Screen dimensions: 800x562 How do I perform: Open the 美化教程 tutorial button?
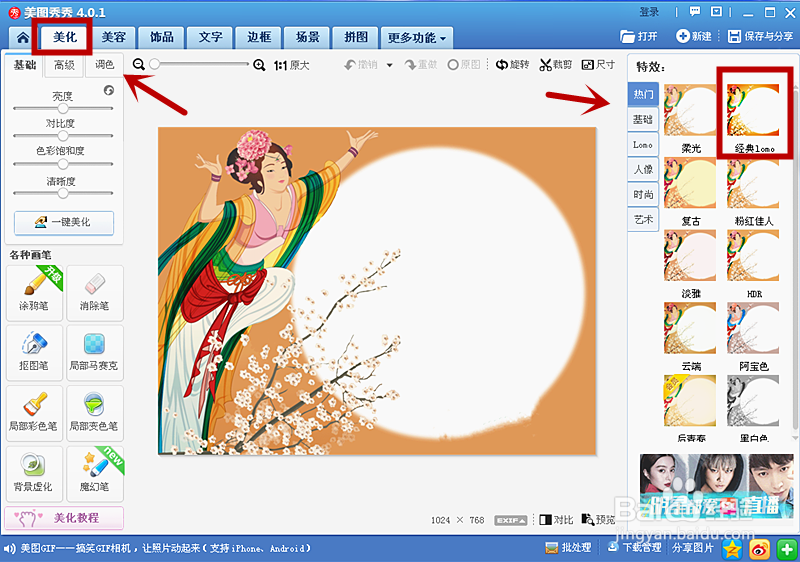click(64, 518)
